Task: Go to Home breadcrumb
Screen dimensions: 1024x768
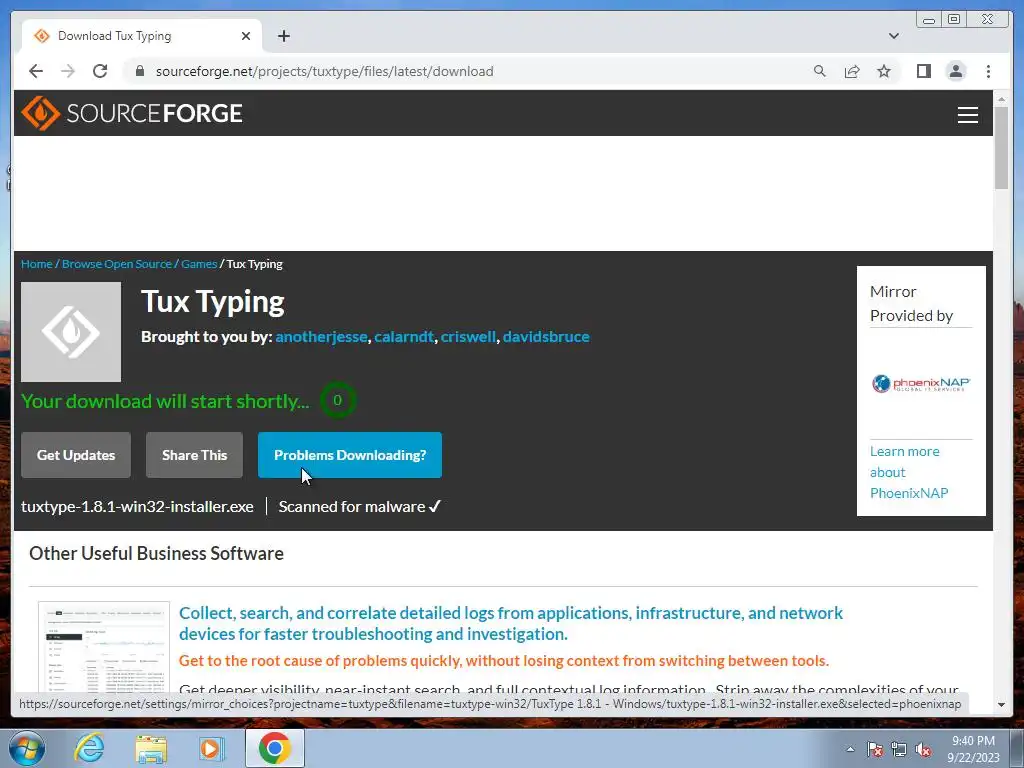Action: click(37, 264)
